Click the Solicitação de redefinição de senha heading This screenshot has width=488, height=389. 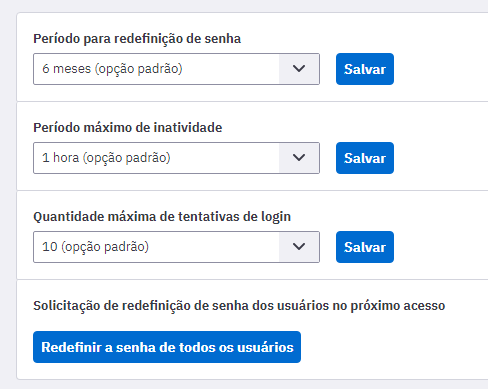[x=239, y=306]
